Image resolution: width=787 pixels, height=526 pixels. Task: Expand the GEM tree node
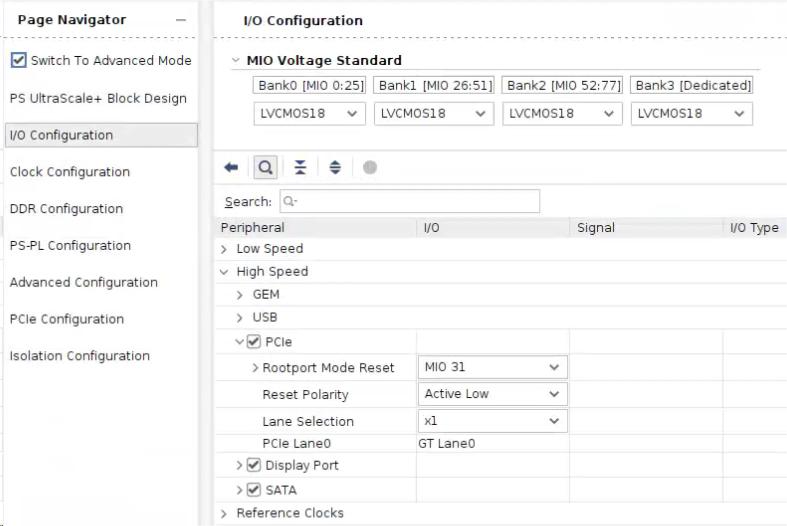[x=240, y=295]
